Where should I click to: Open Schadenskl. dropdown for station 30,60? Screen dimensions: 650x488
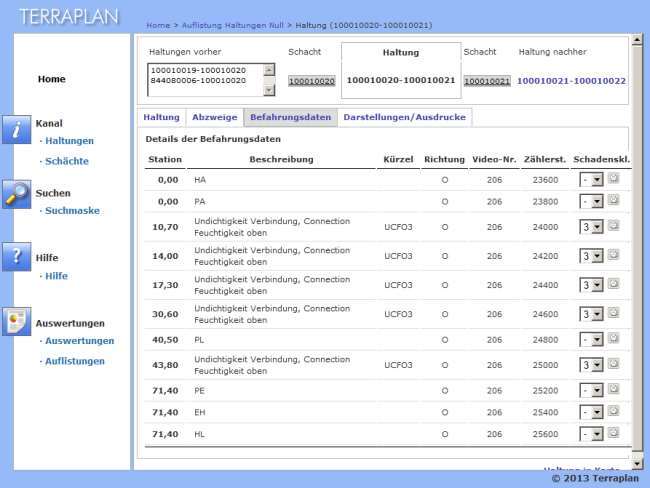click(x=592, y=314)
